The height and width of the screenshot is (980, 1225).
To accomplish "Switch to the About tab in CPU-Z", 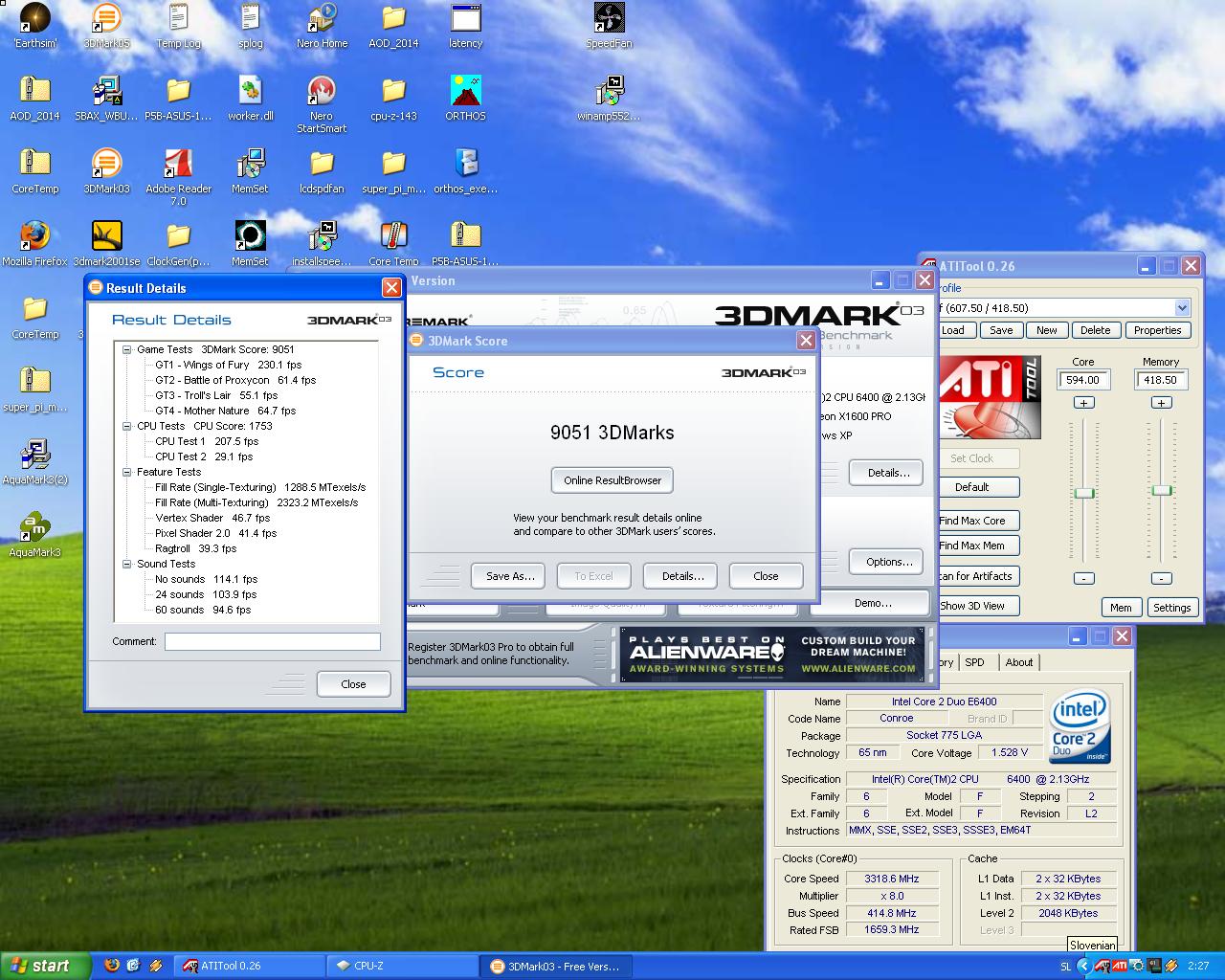I will coord(1019,662).
